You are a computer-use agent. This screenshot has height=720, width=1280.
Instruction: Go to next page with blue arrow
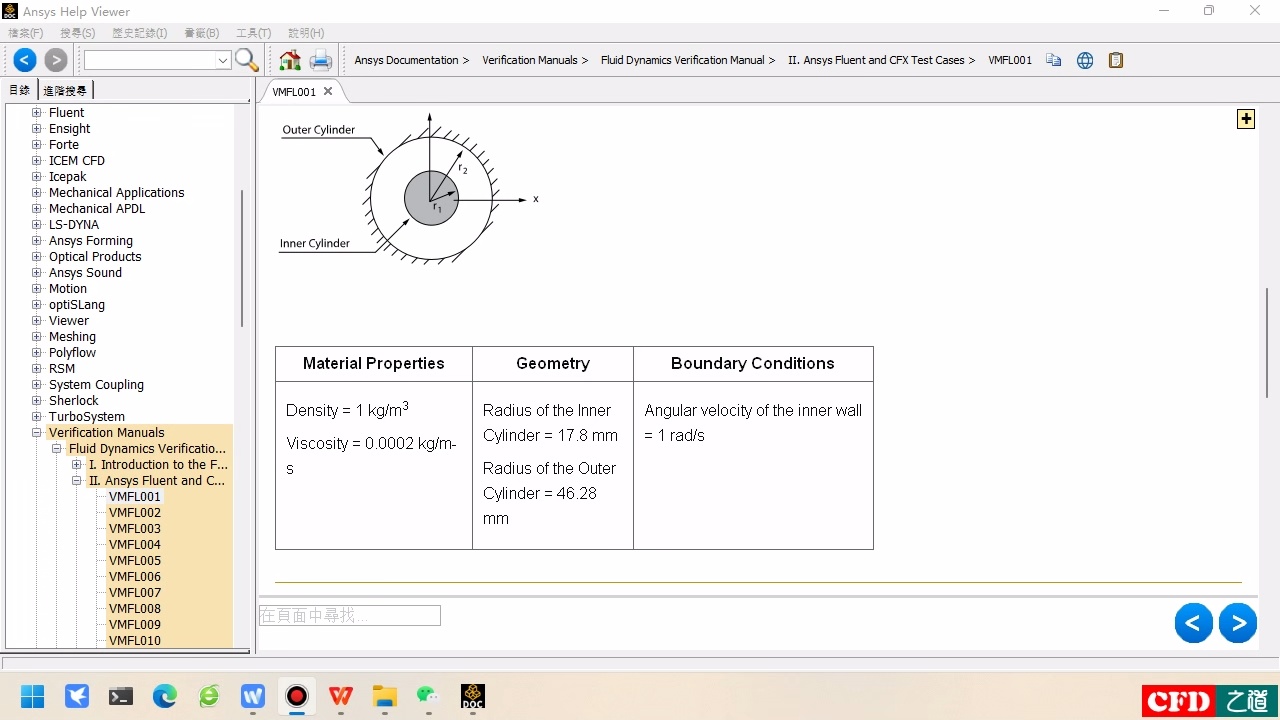coord(1238,623)
